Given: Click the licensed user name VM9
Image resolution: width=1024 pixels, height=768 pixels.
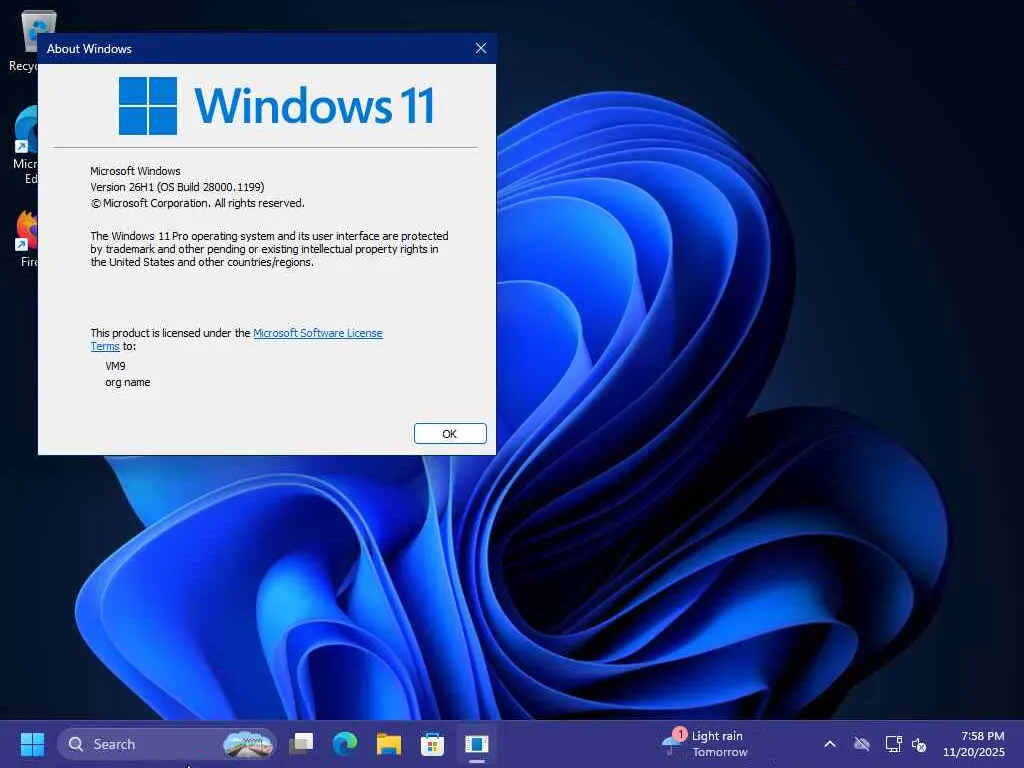Looking at the screenshot, I should pyautogui.click(x=116, y=366).
